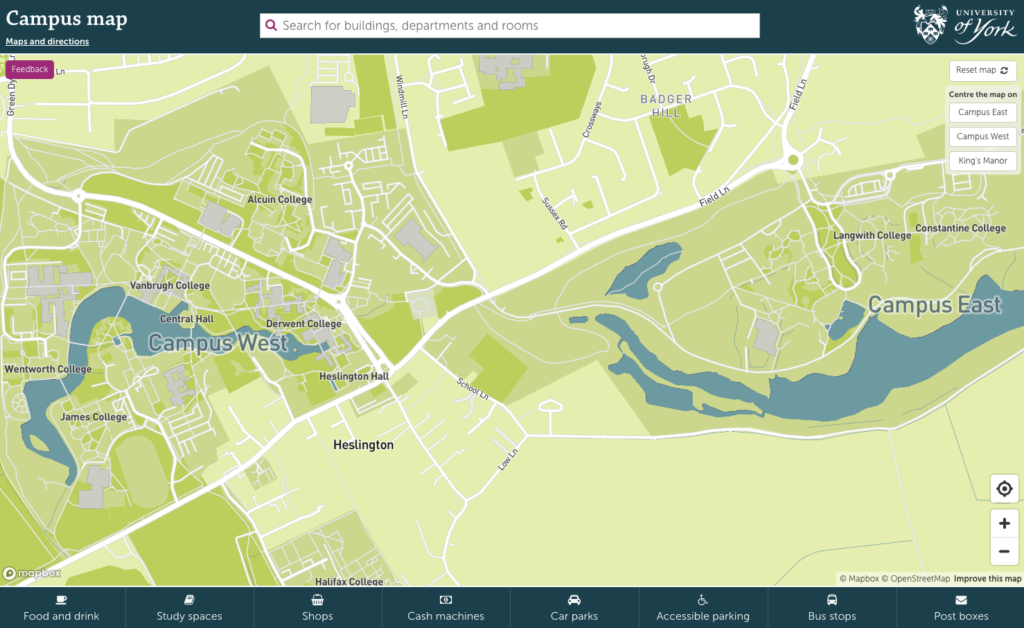Click the University of York logo
Screen dimensions: 1024x628
(x=964, y=25)
